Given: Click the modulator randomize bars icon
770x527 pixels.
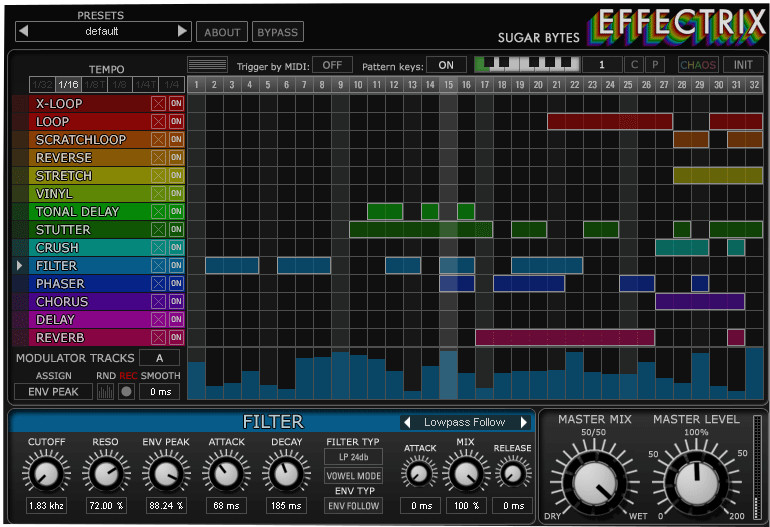Looking at the screenshot, I should (106, 392).
